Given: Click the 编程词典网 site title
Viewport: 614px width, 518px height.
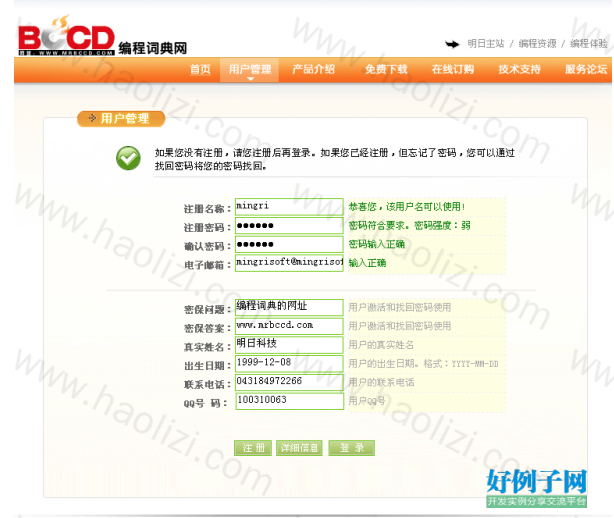Looking at the screenshot, I should click(153, 48).
